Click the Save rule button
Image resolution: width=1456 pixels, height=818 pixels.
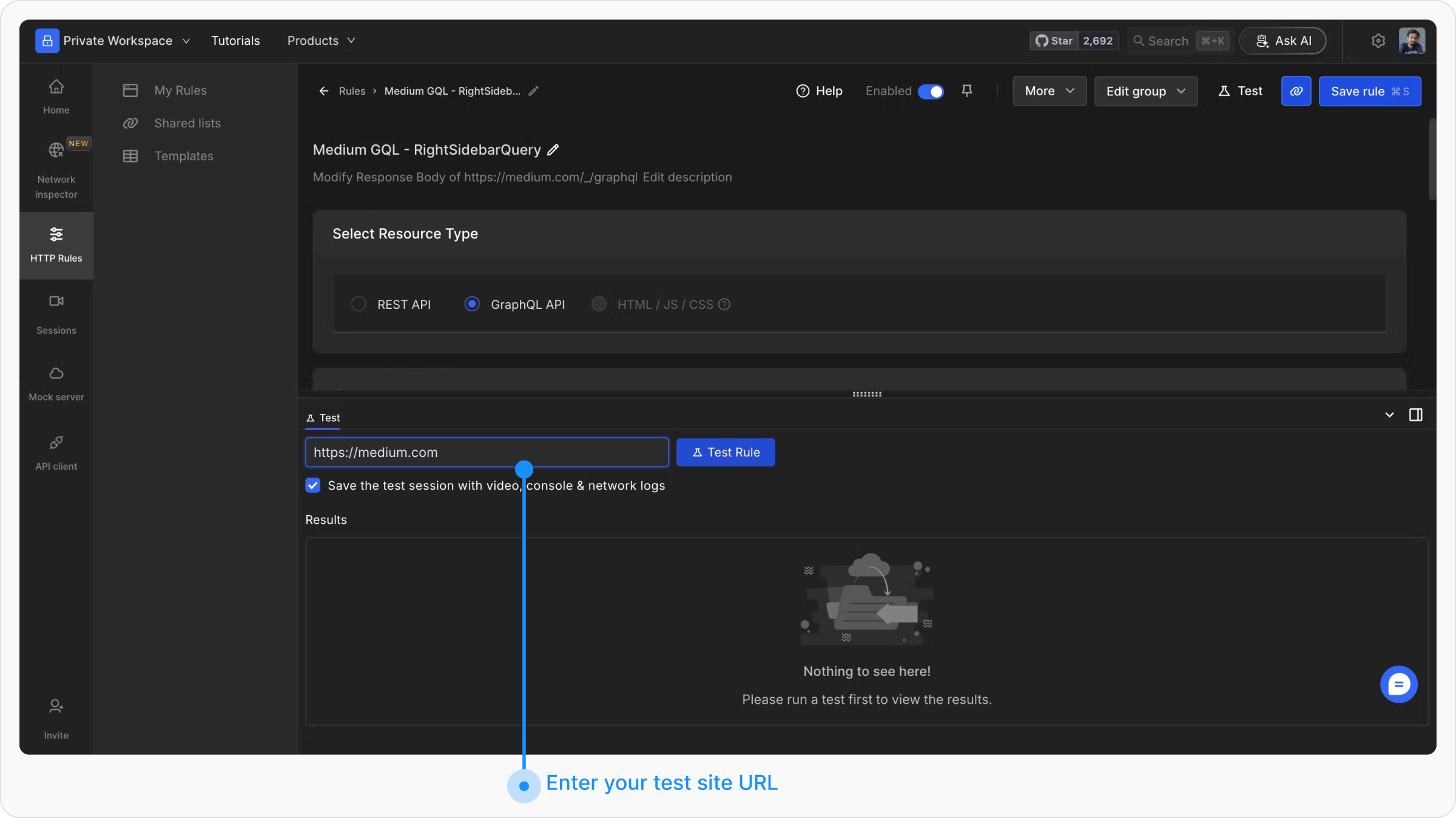(1369, 91)
